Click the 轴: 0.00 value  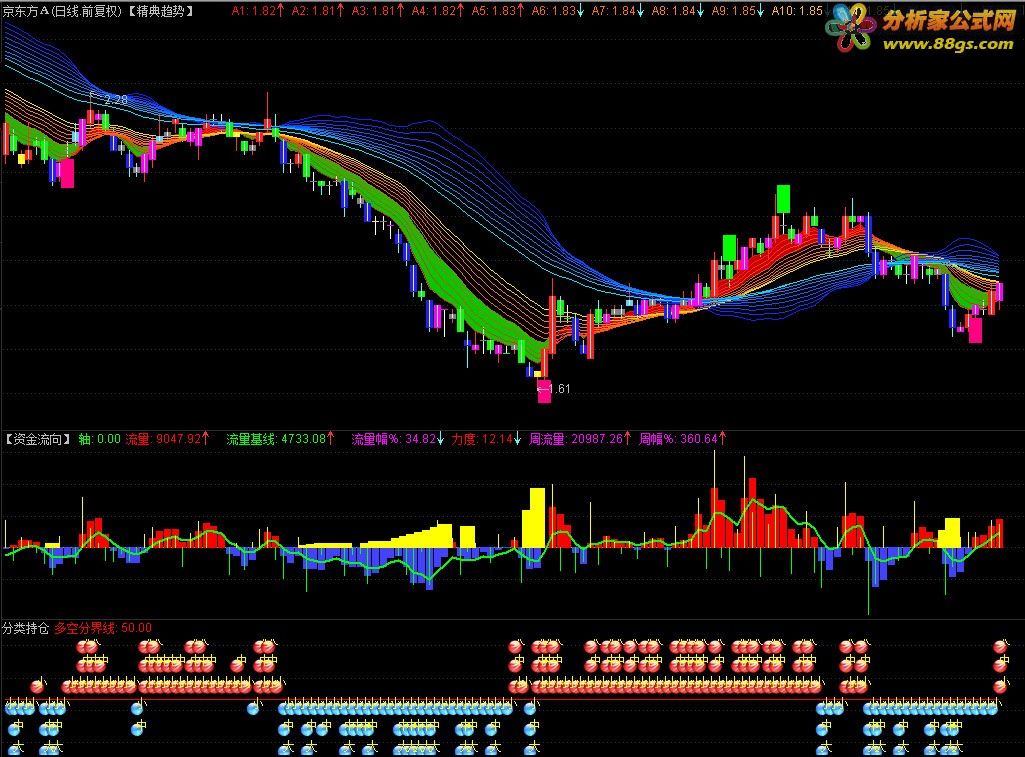(x=99, y=439)
